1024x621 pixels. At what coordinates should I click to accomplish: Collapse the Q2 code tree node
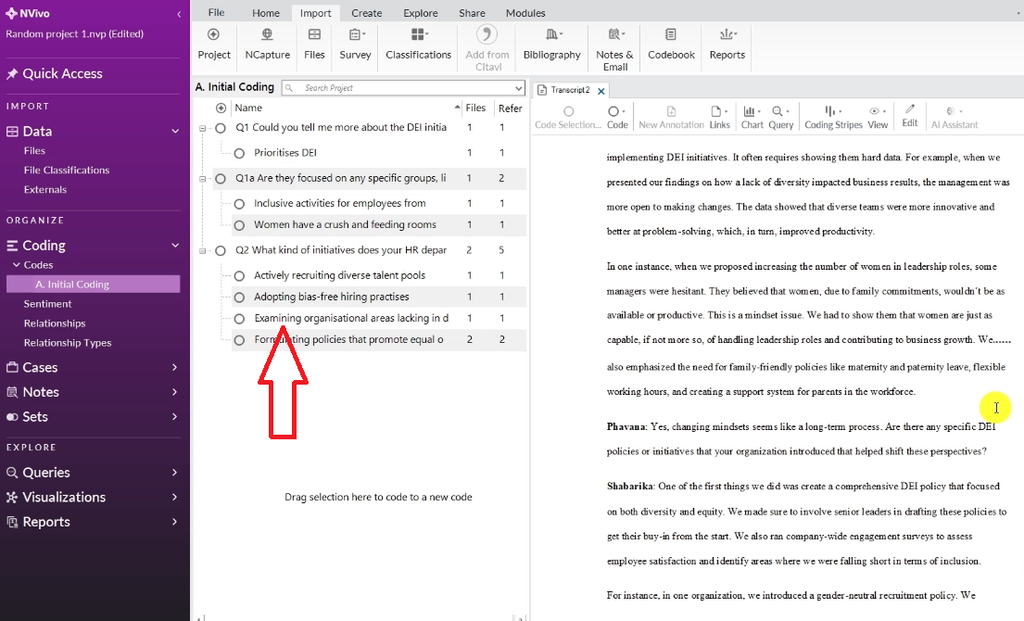(x=202, y=250)
